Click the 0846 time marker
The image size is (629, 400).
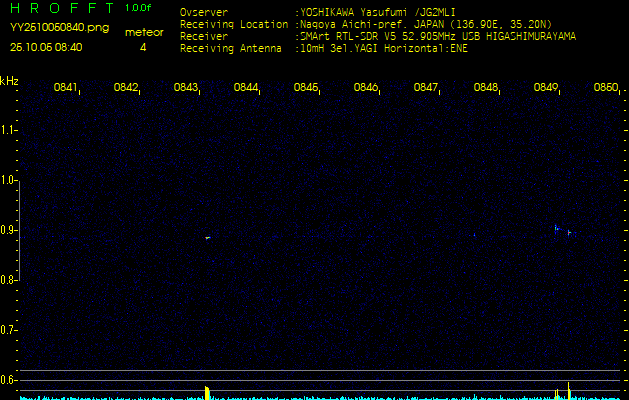365,87
